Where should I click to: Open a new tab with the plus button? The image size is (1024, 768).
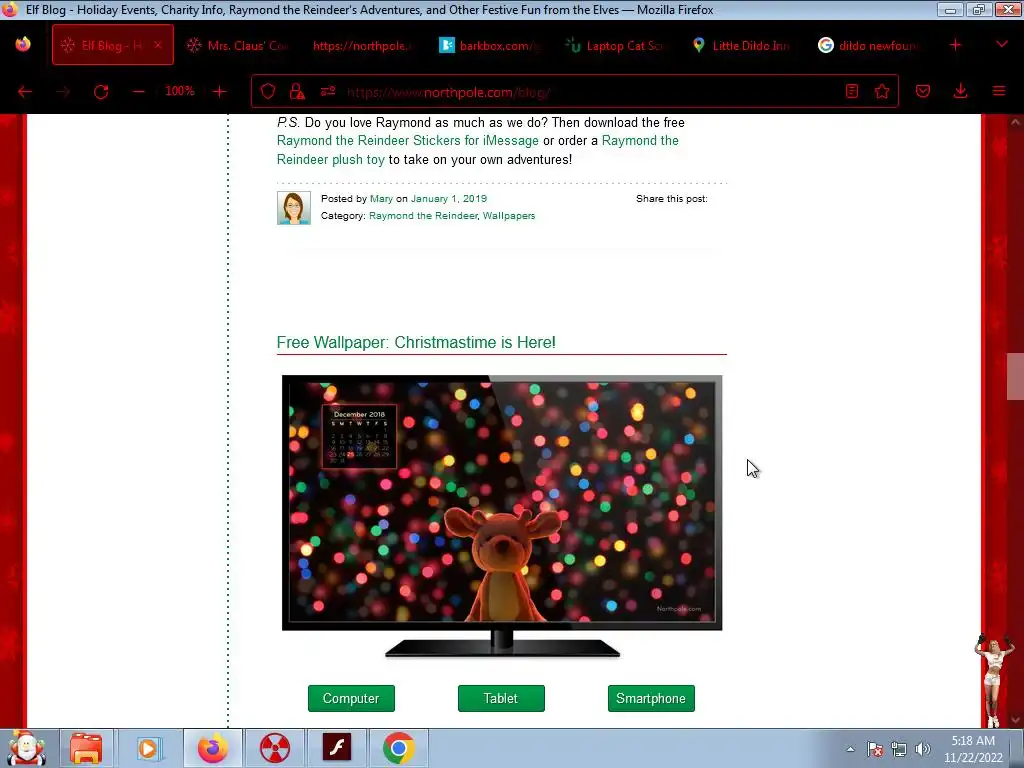point(955,45)
